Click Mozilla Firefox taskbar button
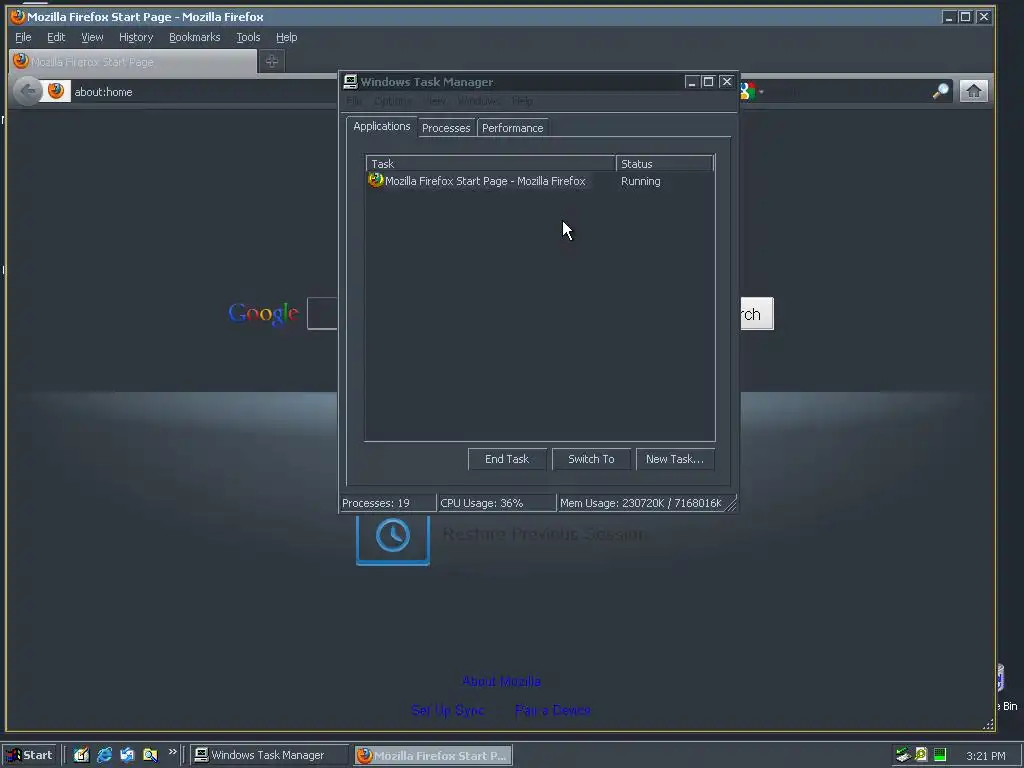The height and width of the screenshot is (768, 1024). pos(434,755)
